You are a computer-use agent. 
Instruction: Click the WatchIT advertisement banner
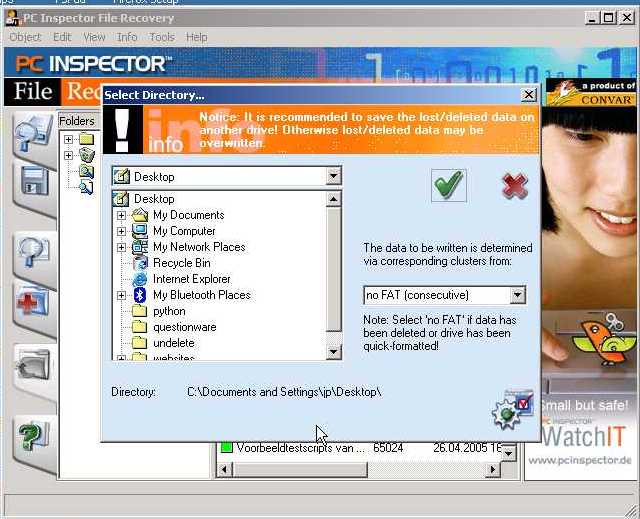pos(584,436)
